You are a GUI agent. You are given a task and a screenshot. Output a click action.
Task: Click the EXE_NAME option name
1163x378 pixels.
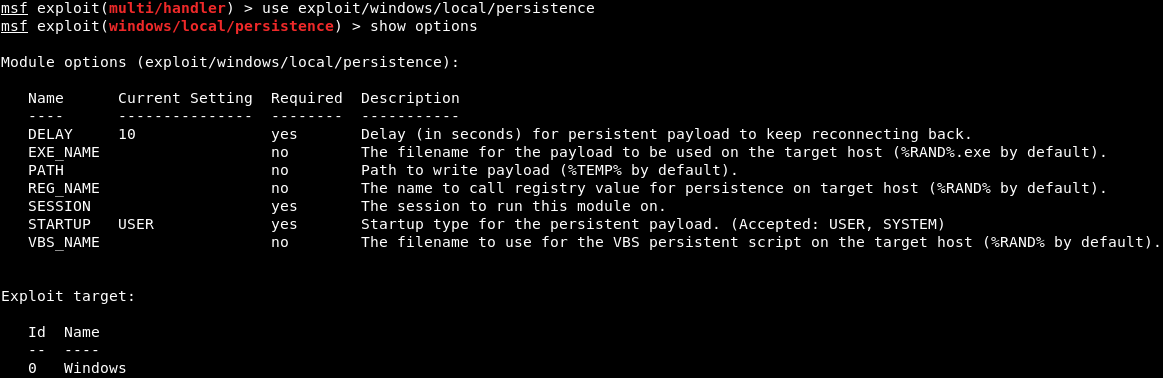tap(64, 153)
